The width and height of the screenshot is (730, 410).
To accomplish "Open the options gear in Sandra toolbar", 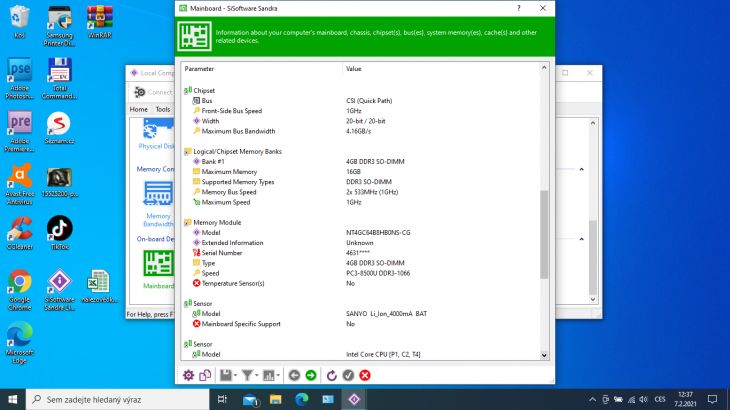I will [x=188, y=375].
